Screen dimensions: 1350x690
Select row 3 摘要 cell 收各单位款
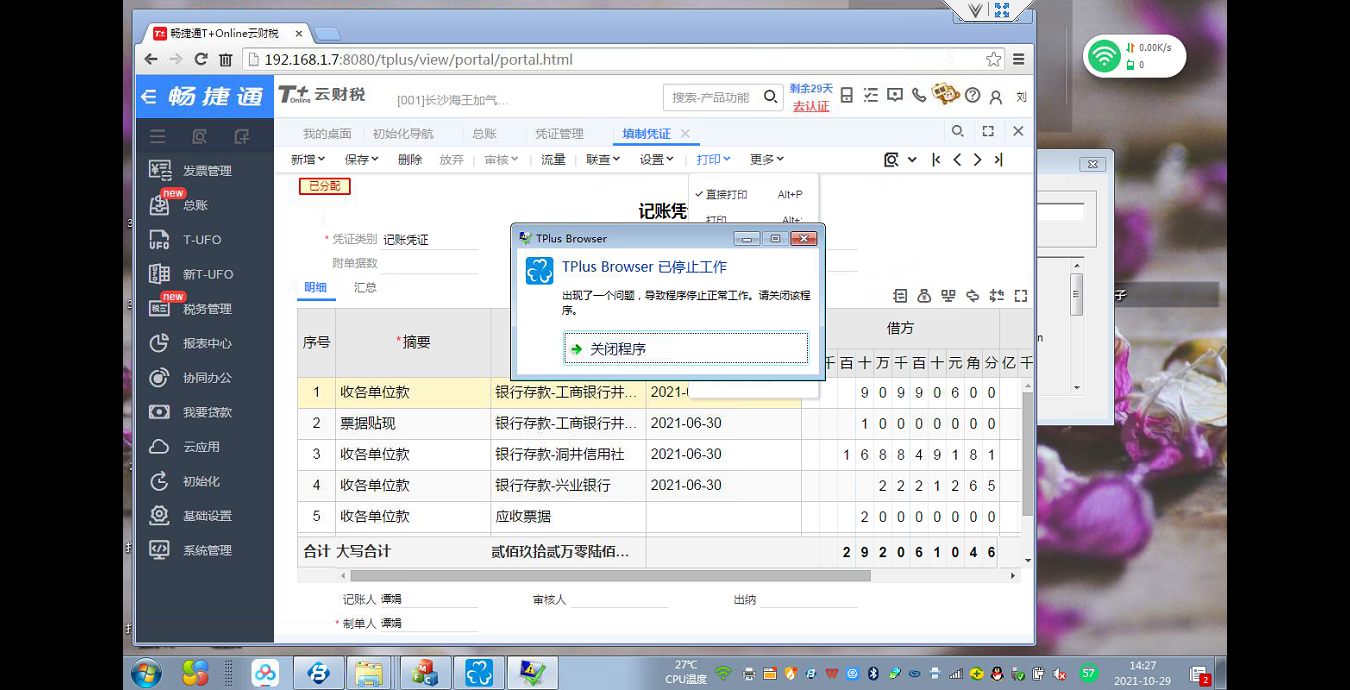(413, 454)
